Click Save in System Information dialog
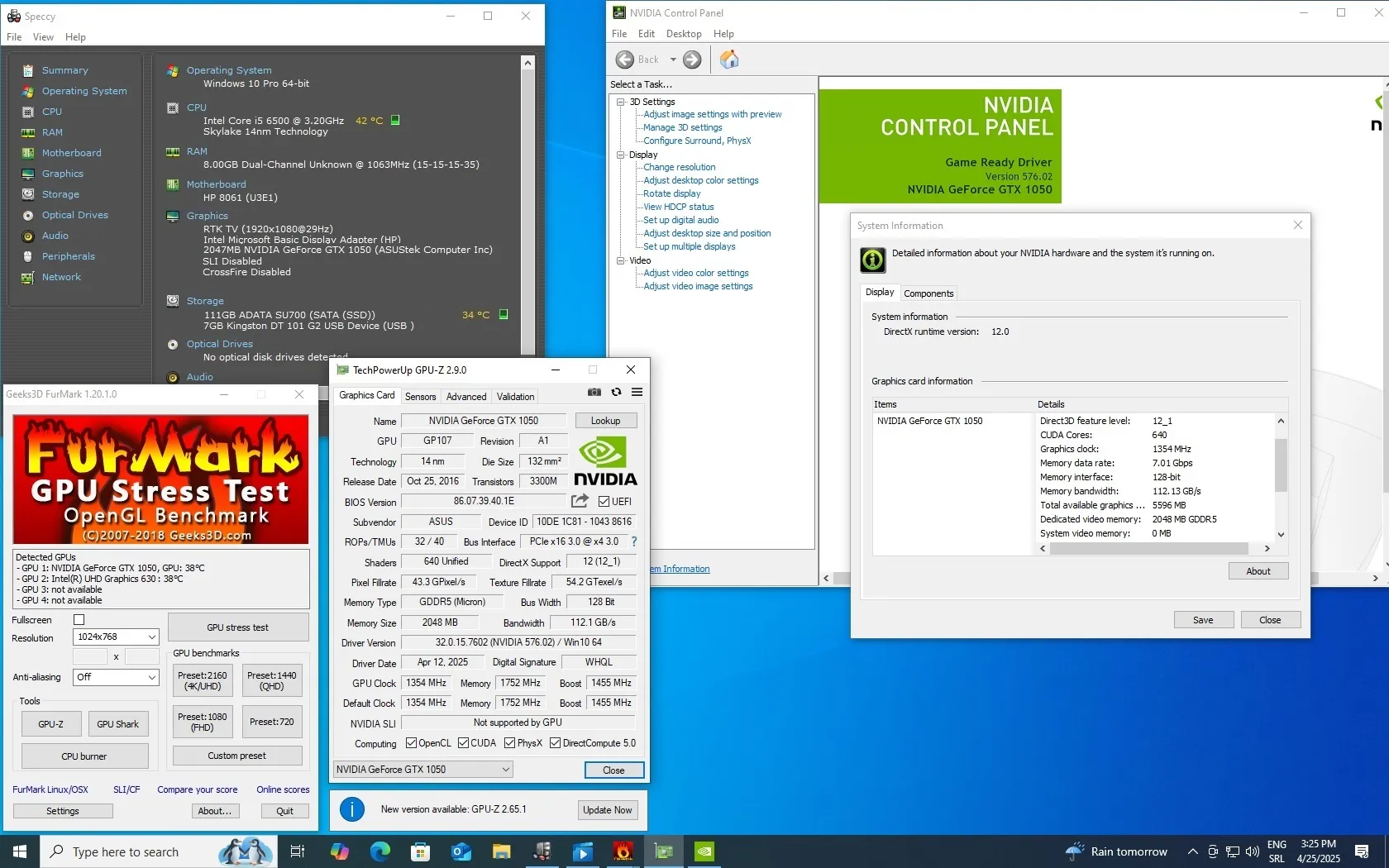This screenshot has height=868, width=1389. pyautogui.click(x=1204, y=620)
